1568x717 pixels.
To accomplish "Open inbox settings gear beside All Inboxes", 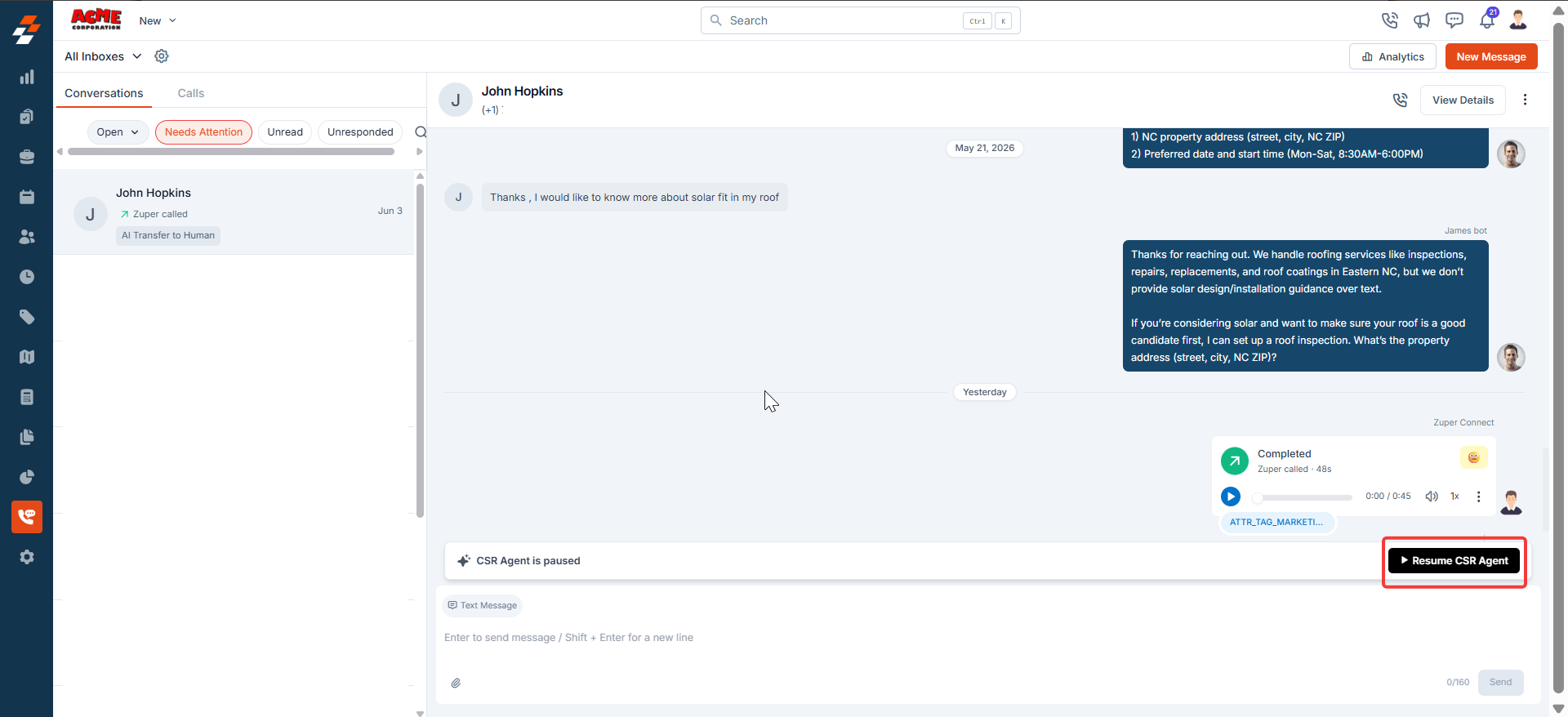I will 162,56.
